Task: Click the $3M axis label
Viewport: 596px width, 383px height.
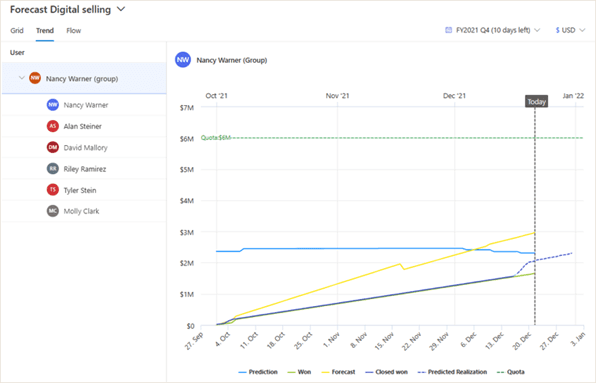Action: tap(187, 232)
